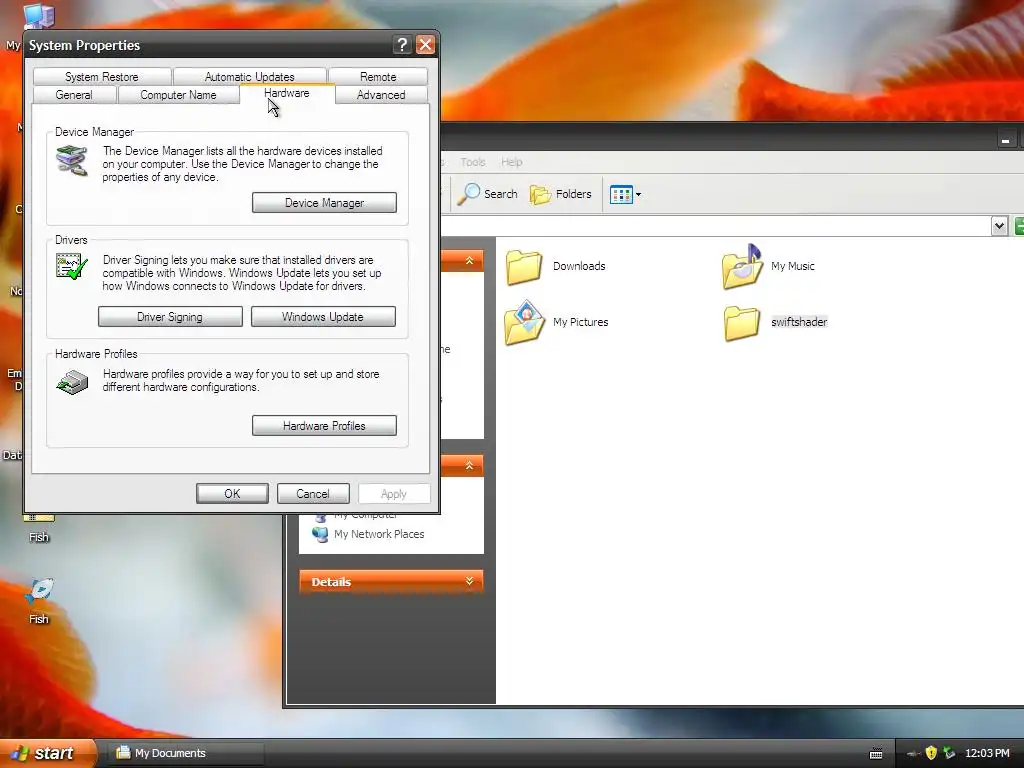The height and width of the screenshot is (768, 1024).
Task: Select the Hardware tab
Action: coord(287,93)
